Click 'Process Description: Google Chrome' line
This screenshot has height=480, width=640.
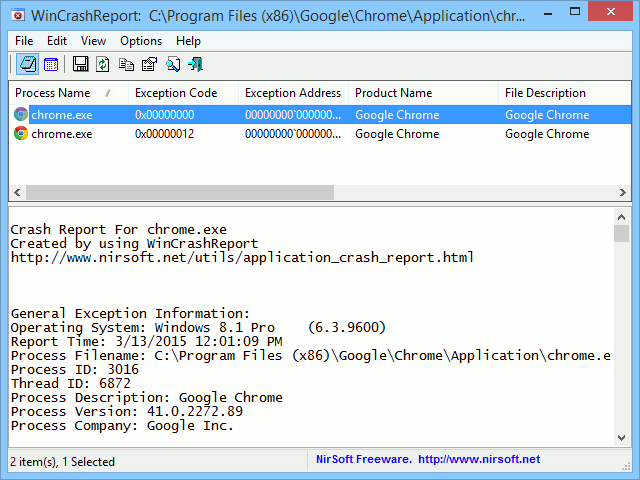point(147,398)
